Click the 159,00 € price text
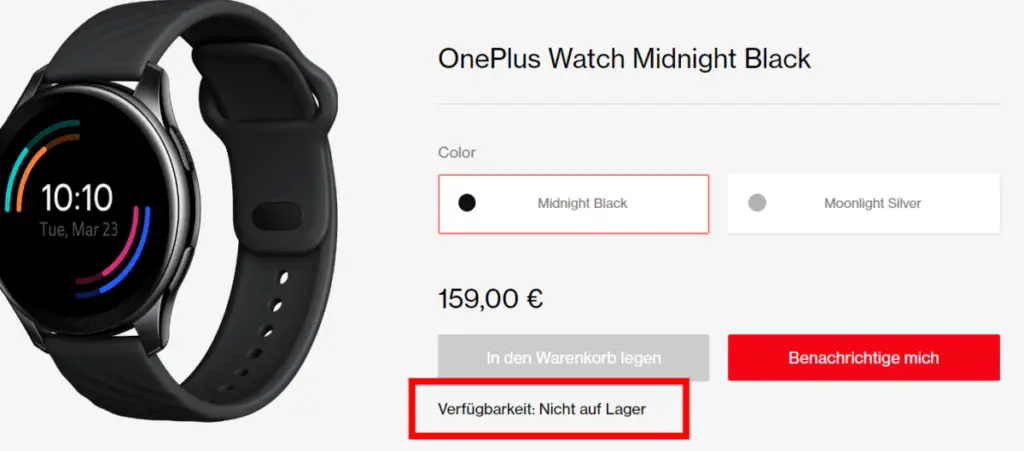 [490, 300]
